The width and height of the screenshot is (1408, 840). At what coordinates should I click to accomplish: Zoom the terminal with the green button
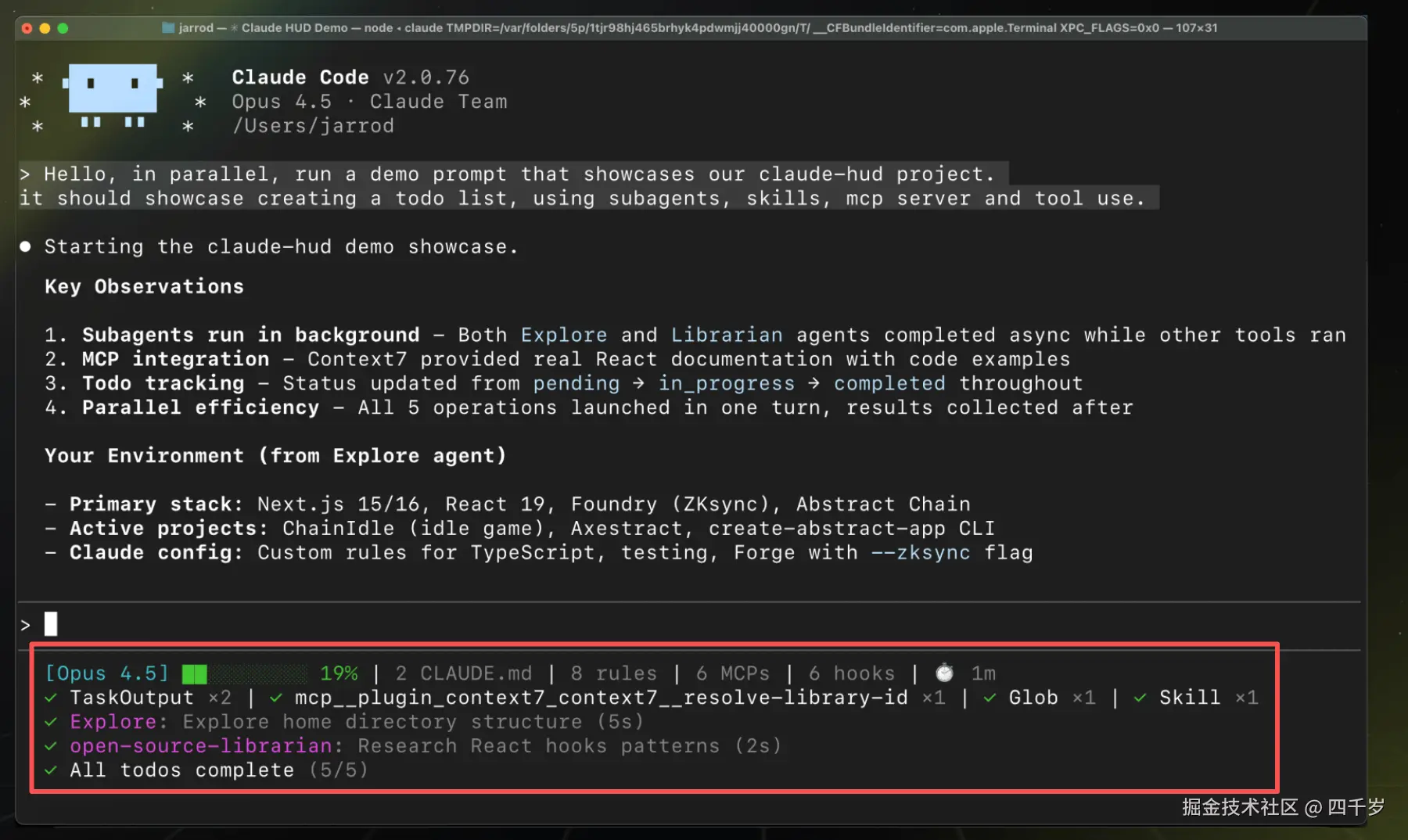click(63, 28)
